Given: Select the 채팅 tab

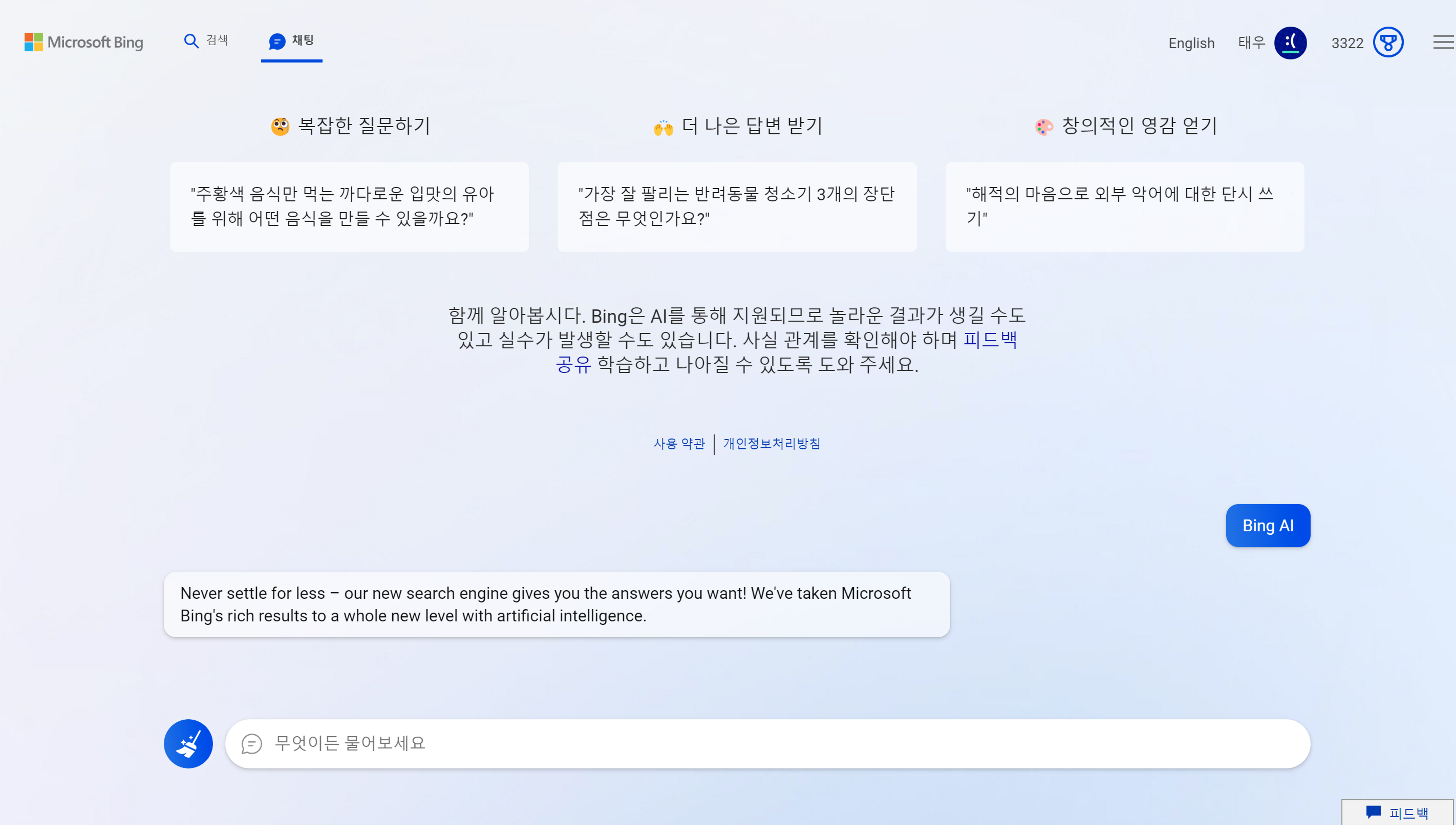Looking at the screenshot, I should 302,41.
